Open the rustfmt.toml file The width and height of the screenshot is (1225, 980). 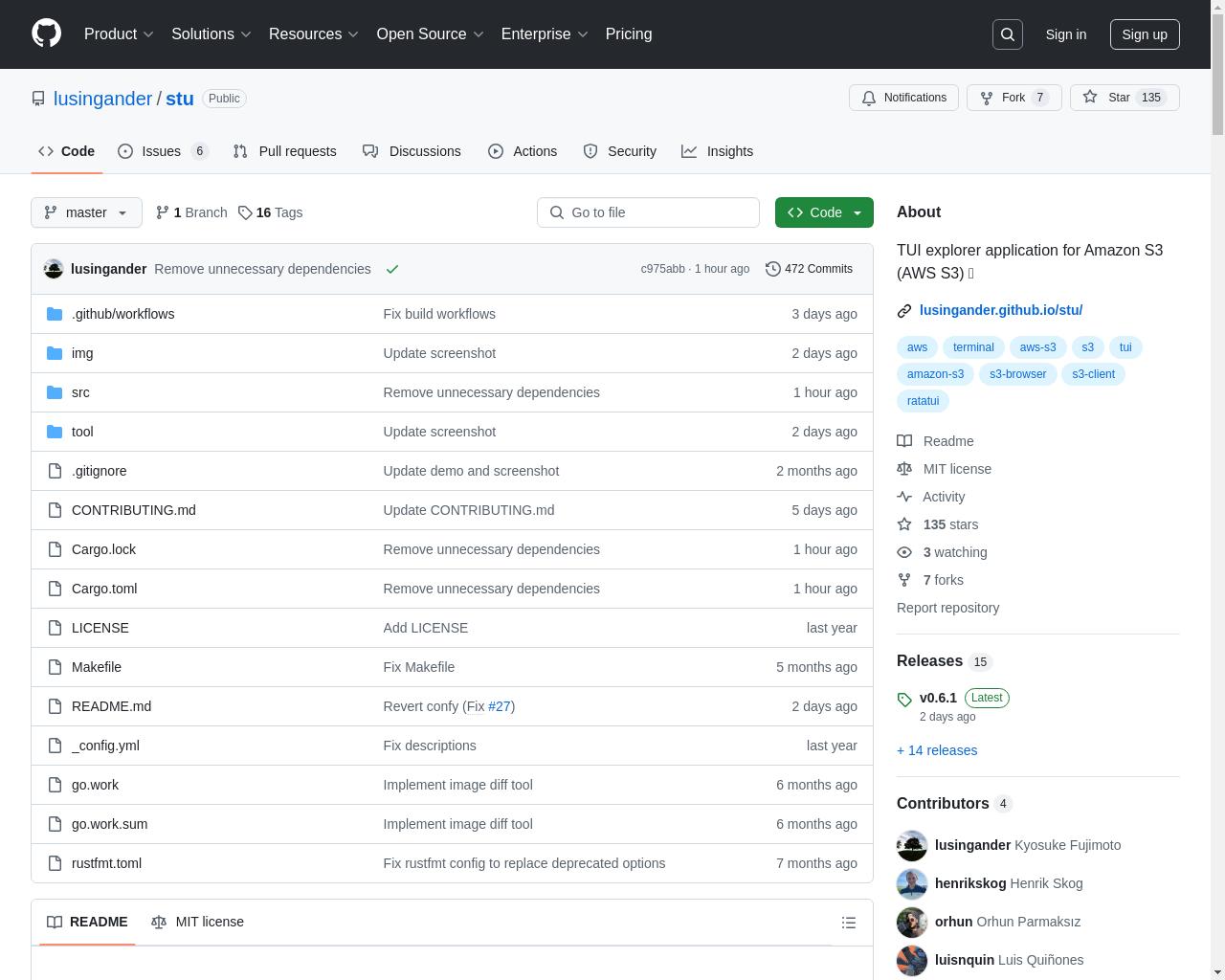click(106, 863)
